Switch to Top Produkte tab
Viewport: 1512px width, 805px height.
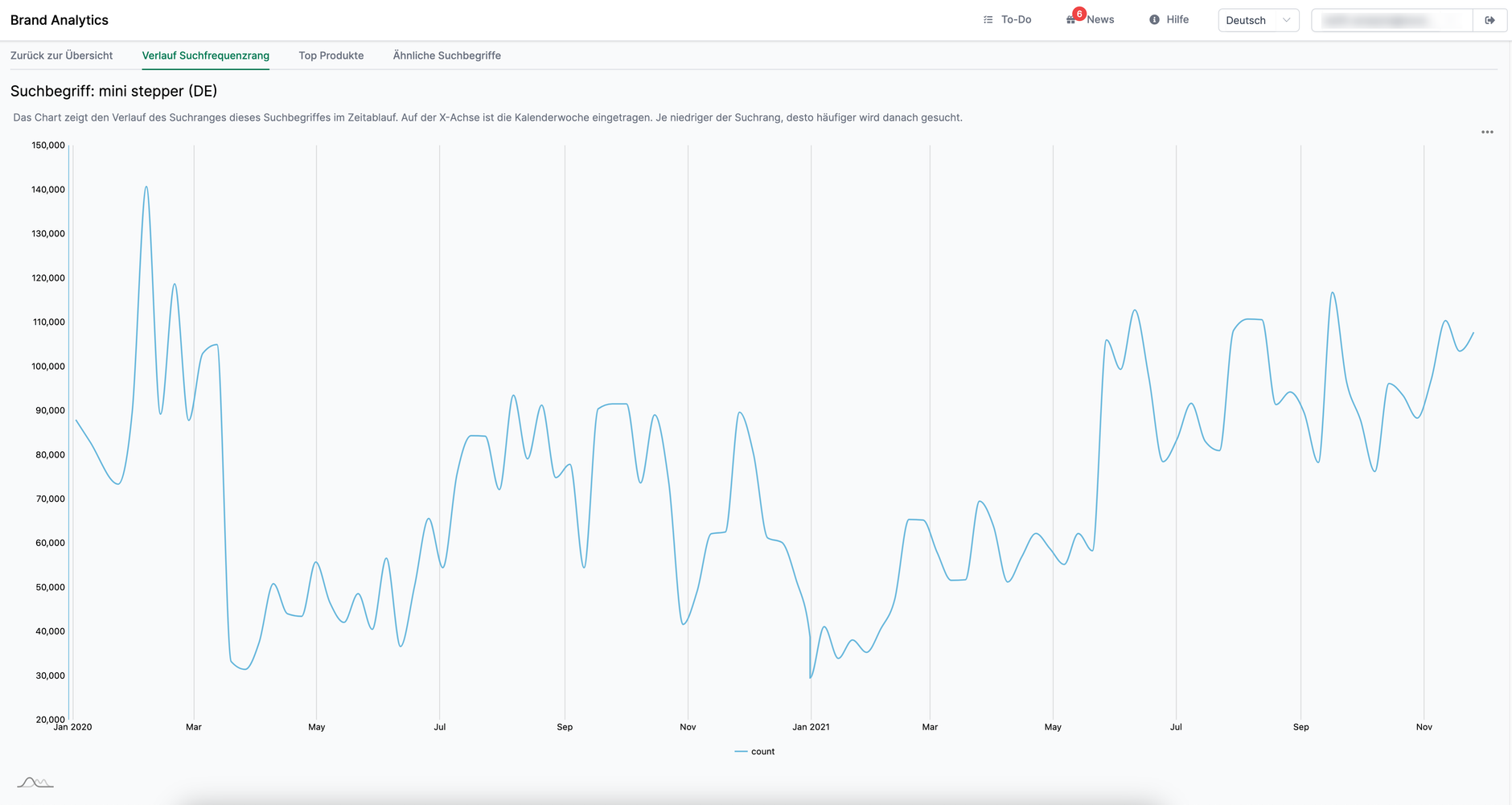coord(331,55)
